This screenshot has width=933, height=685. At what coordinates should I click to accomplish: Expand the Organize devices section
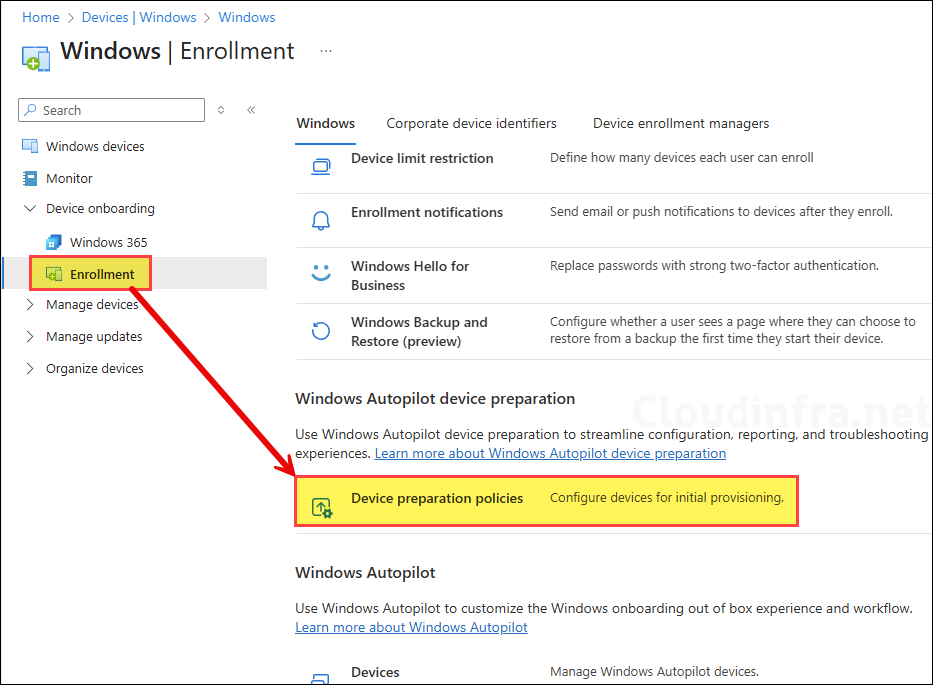(29, 369)
